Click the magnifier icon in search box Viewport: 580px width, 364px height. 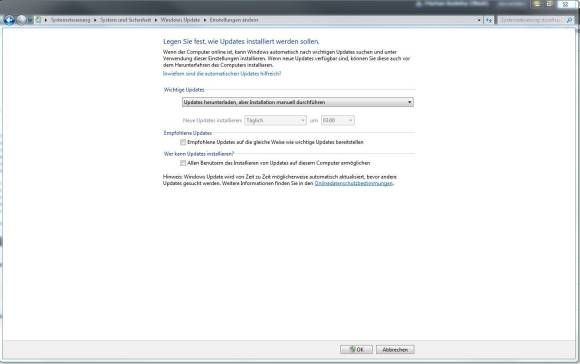(x=569, y=20)
